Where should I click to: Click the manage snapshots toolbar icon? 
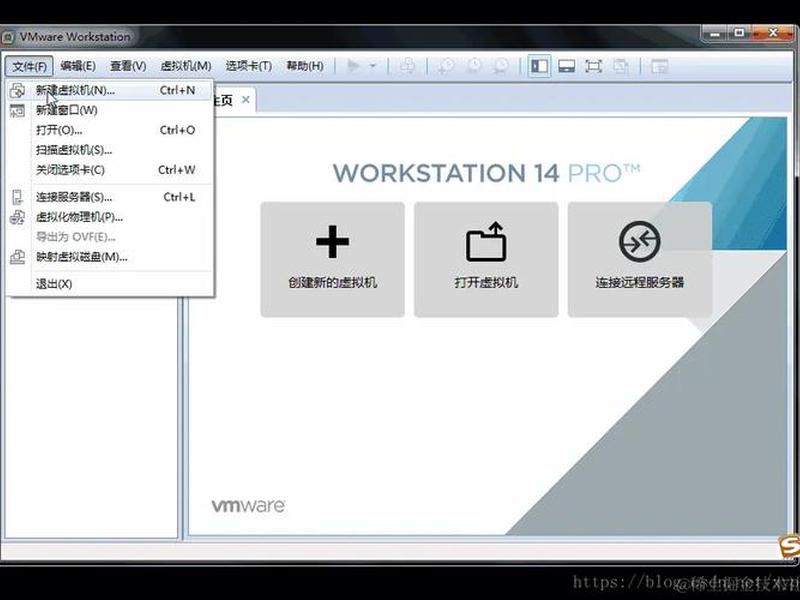pyautogui.click(x=501, y=66)
